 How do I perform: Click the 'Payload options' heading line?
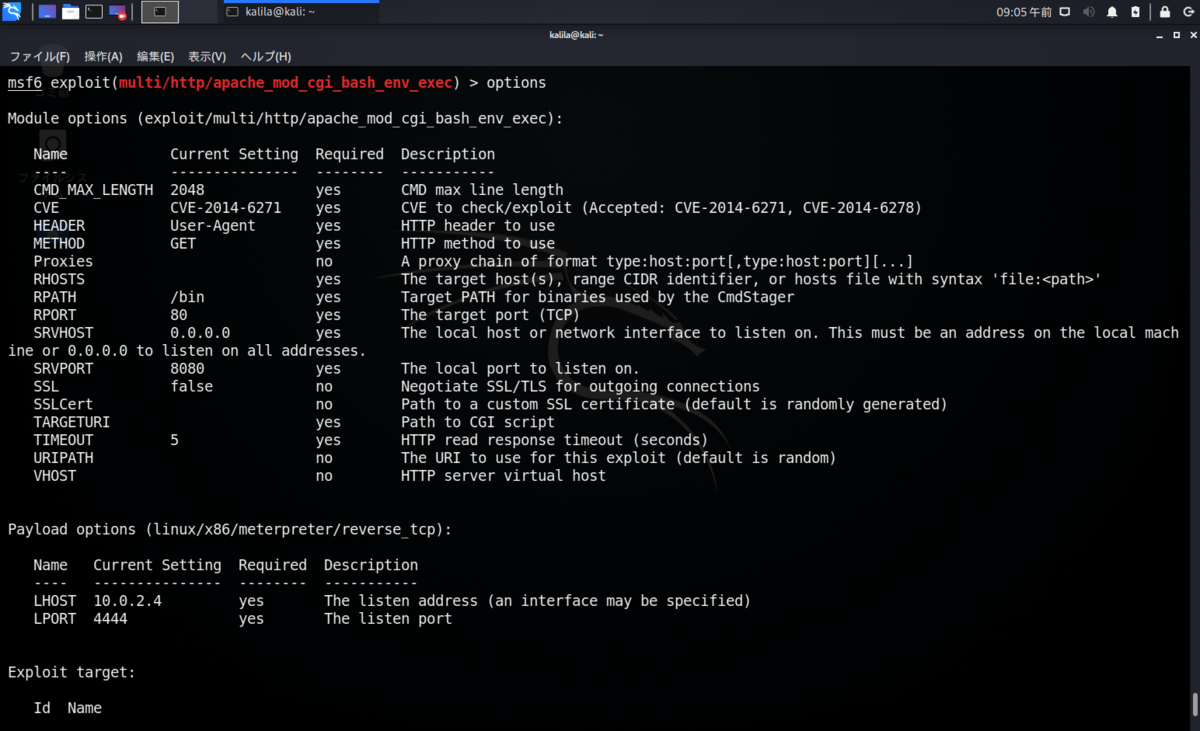coord(230,530)
